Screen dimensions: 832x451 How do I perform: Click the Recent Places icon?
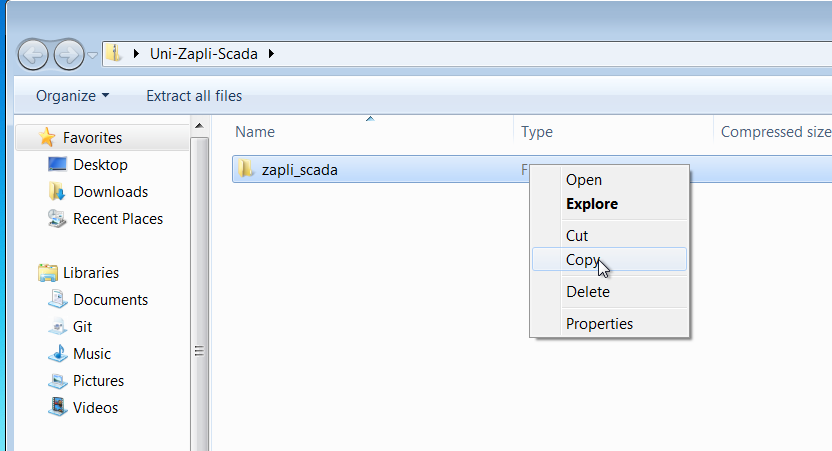[58, 219]
